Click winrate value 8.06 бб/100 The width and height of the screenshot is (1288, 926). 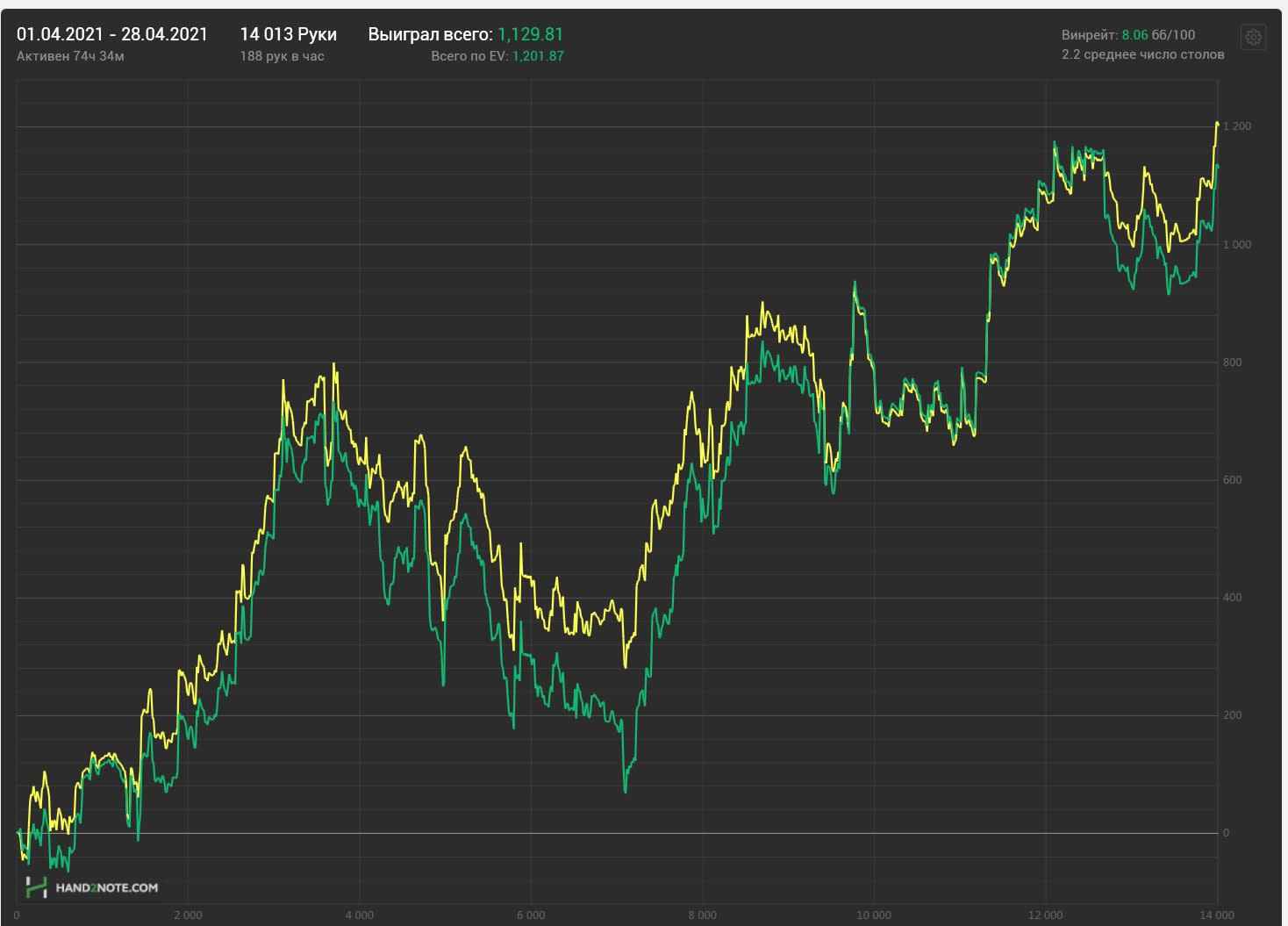pos(1158,35)
